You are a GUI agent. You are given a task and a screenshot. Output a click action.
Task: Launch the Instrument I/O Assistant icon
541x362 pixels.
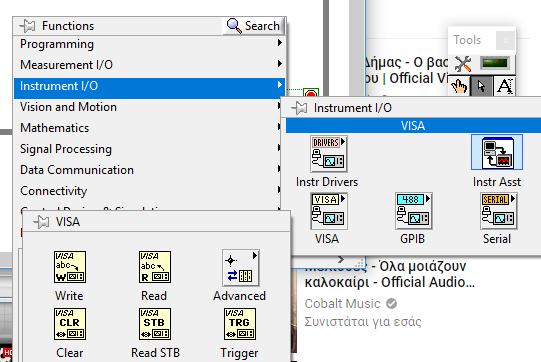[497, 153]
